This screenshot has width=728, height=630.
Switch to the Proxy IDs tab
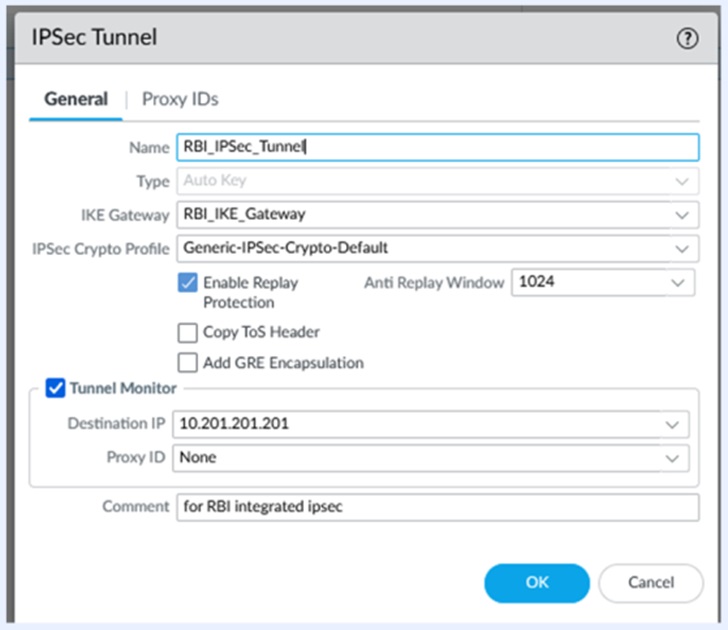click(180, 99)
